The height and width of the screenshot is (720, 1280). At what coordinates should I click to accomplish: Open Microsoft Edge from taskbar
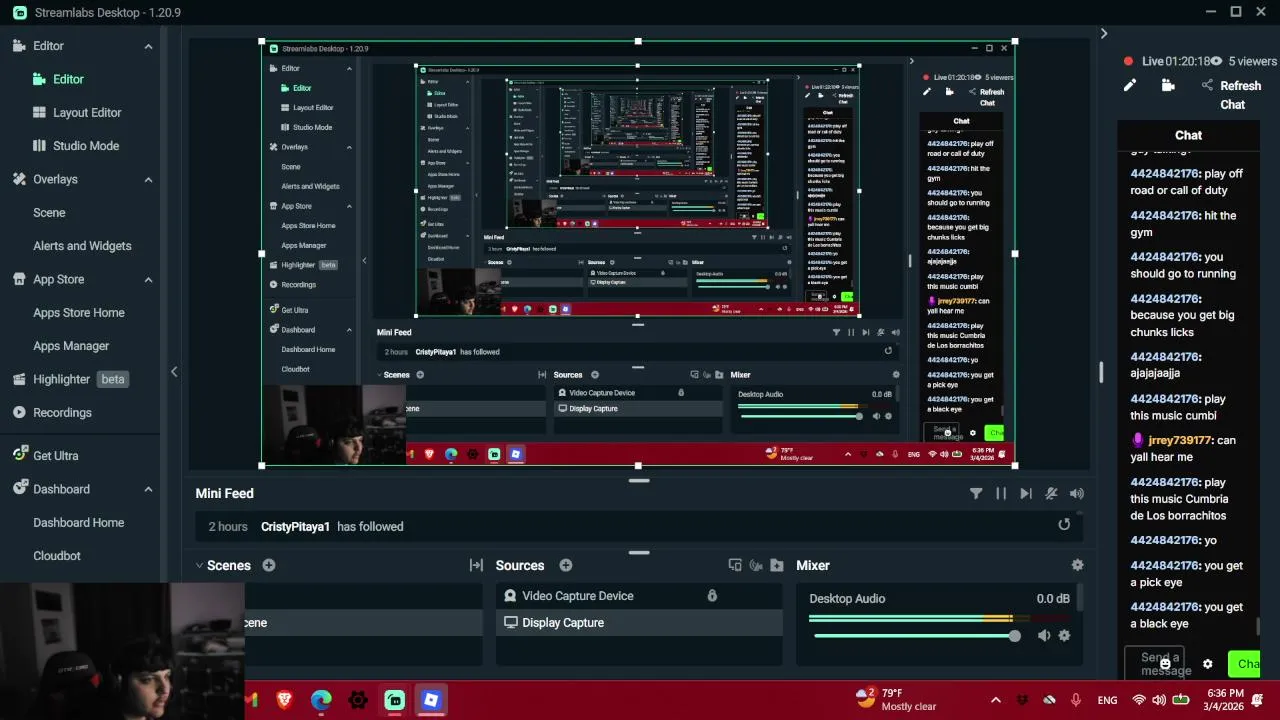click(321, 699)
